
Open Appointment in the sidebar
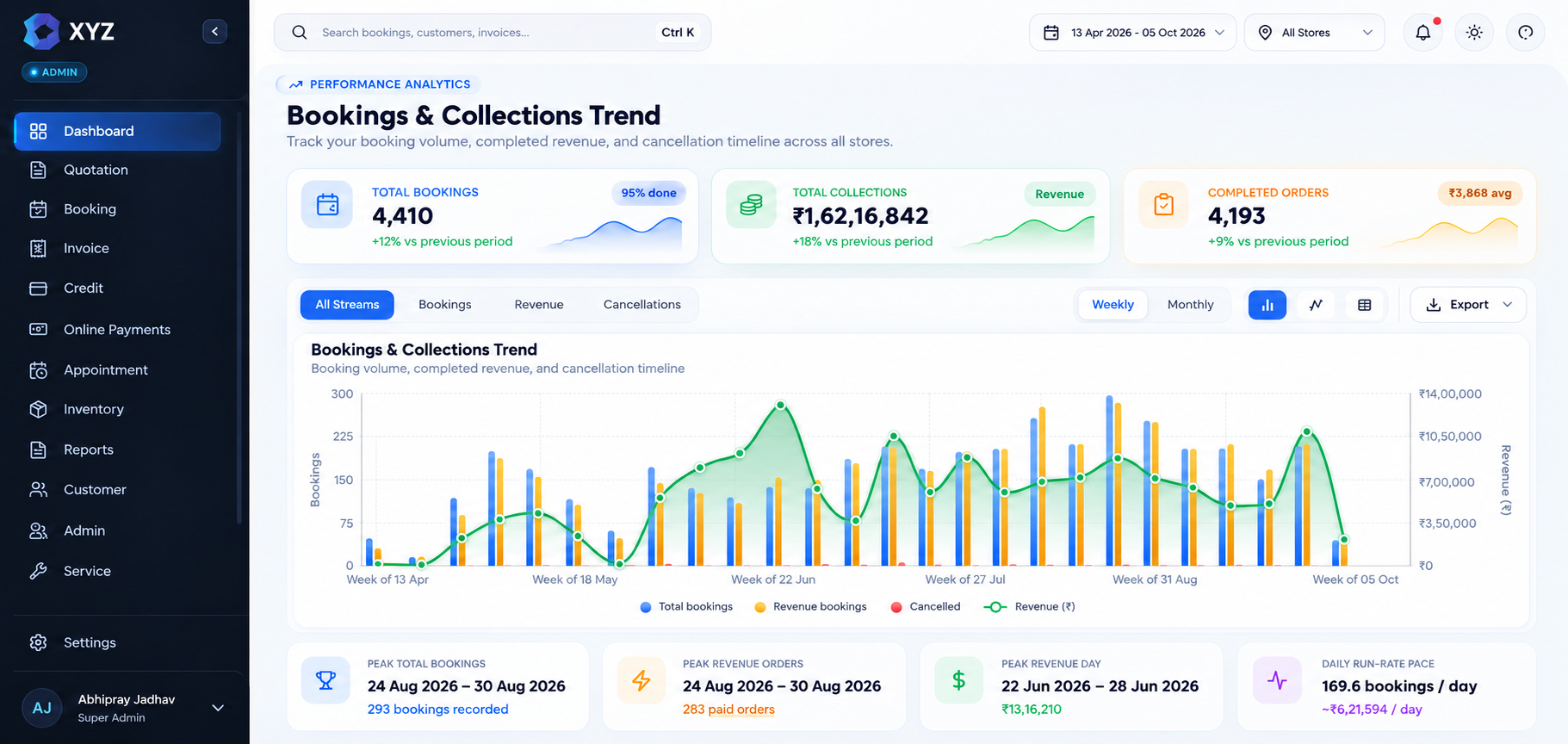118,369
